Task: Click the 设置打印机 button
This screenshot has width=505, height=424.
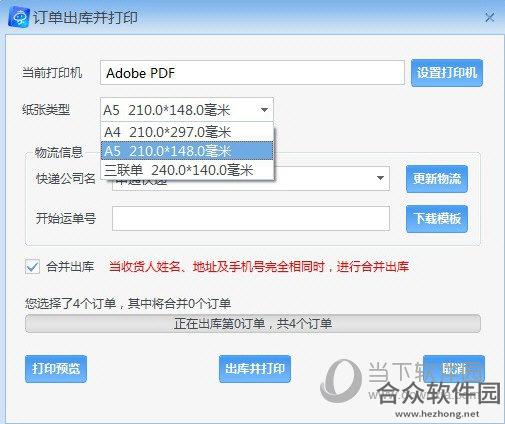Action: tap(447, 73)
